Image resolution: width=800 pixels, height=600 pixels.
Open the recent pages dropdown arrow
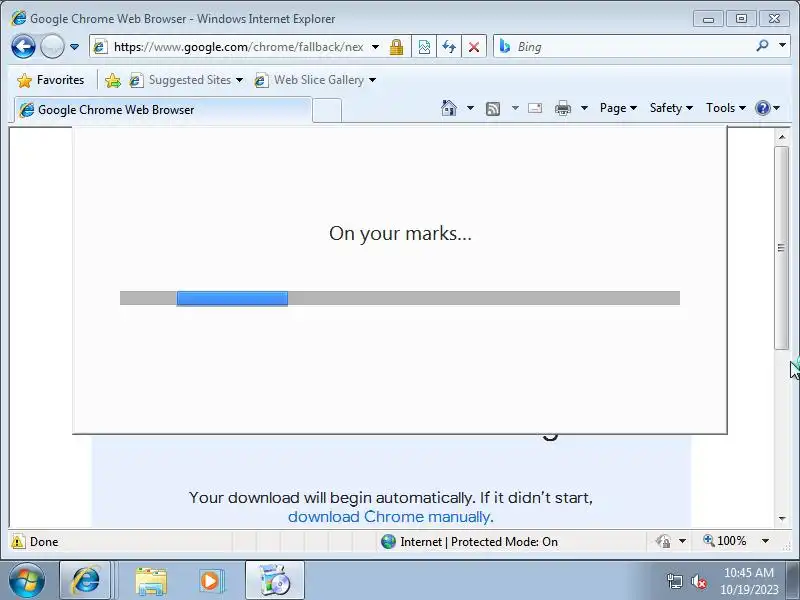pos(74,47)
